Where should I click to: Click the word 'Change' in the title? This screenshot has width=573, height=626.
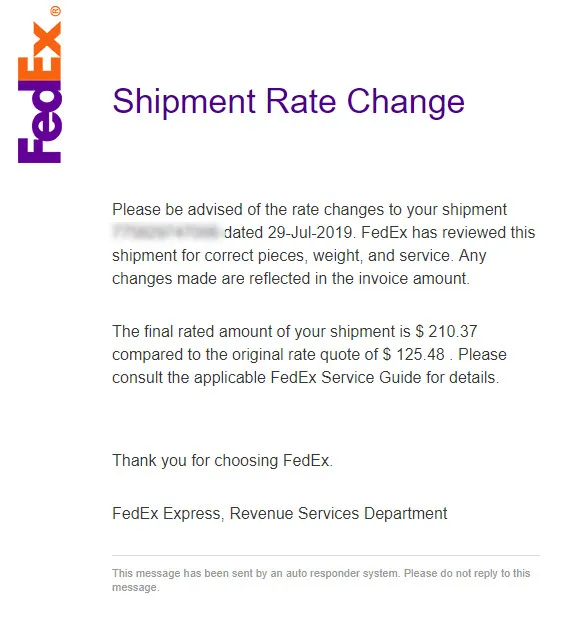pos(406,103)
